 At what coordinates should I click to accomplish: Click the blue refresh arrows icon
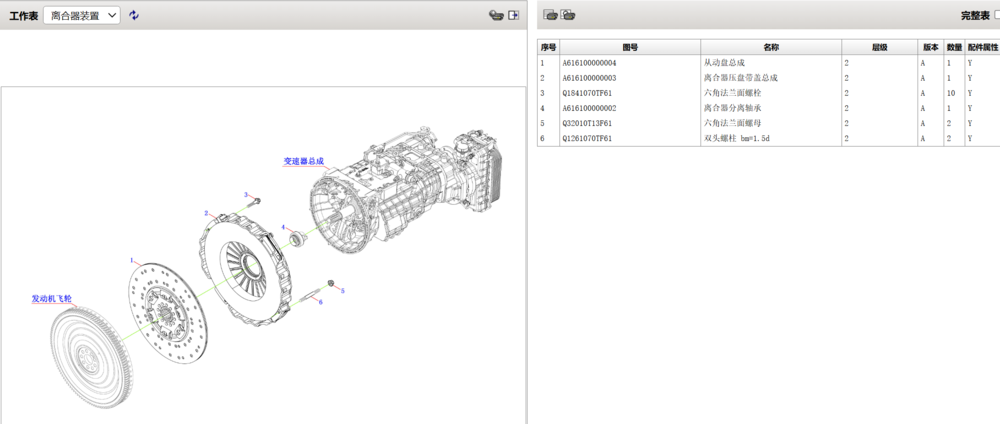tap(134, 15)
